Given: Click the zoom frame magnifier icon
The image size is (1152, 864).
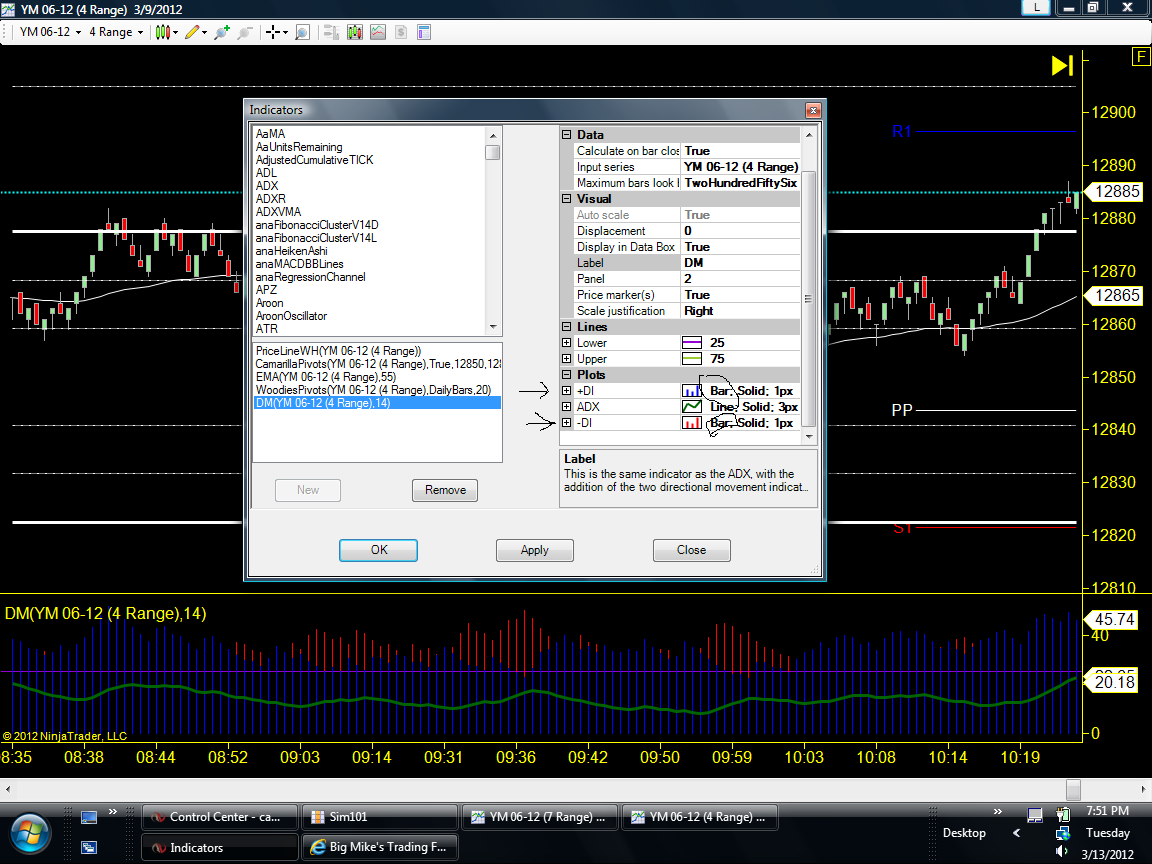Looking at the screenshot, I should pos(302,32).
